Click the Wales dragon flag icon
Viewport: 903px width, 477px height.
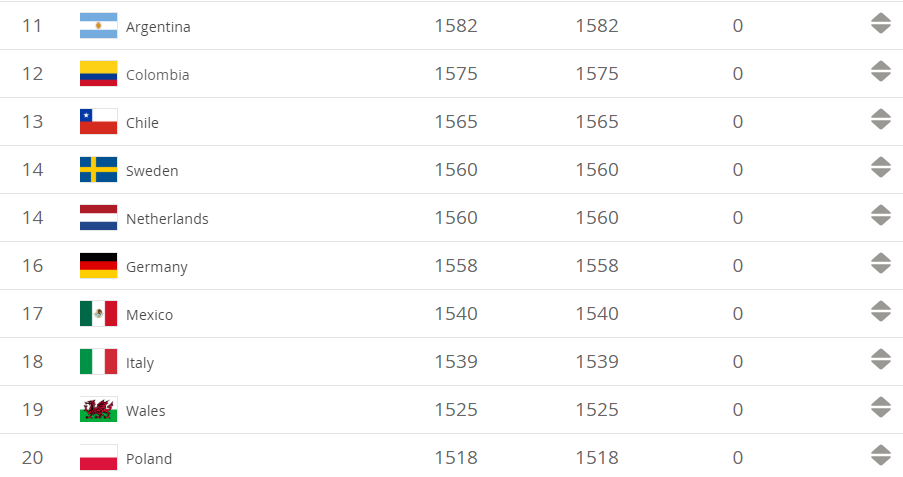(x=98, y=410)
